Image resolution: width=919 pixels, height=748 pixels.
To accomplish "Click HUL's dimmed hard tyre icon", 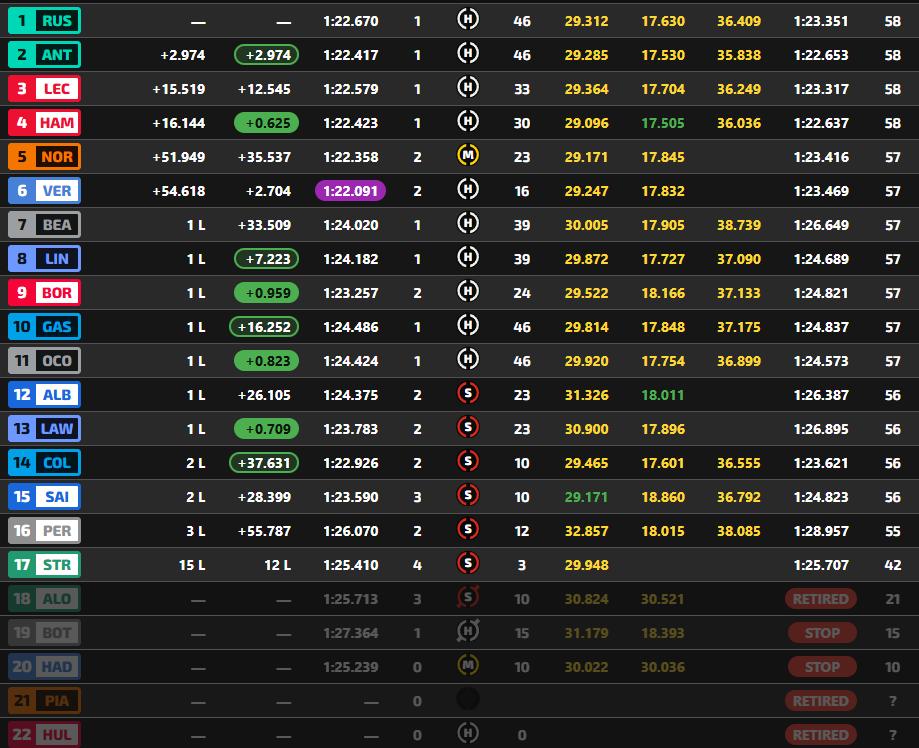I will 468,733.
